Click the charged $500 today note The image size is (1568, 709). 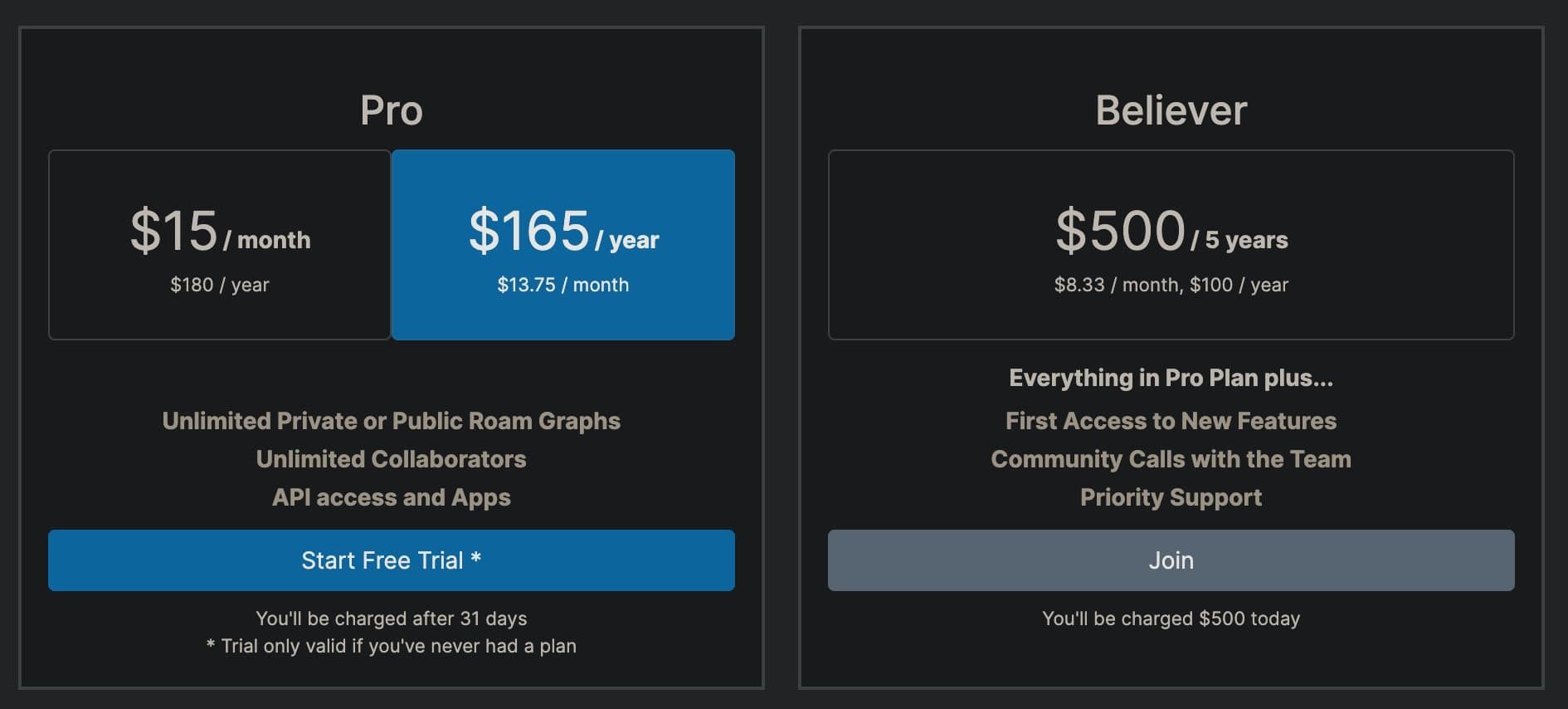1171,619
